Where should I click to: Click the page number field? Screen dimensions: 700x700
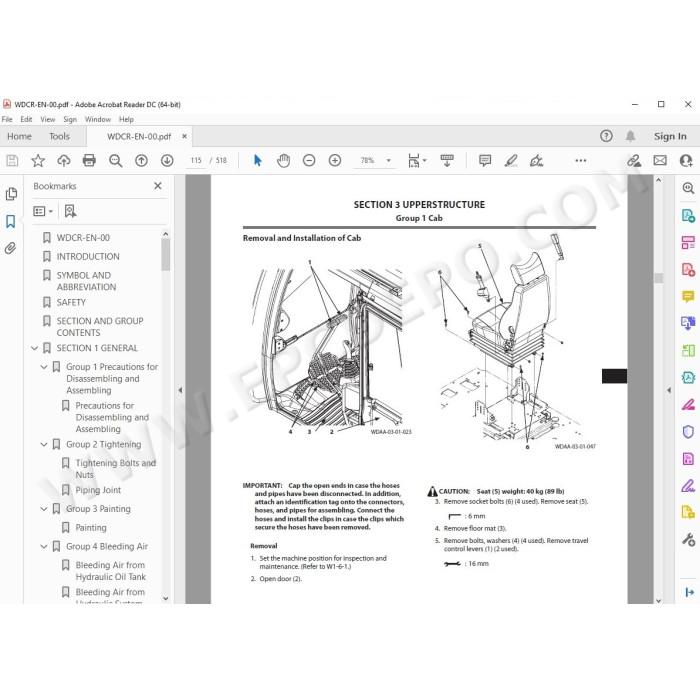[196, 160]
